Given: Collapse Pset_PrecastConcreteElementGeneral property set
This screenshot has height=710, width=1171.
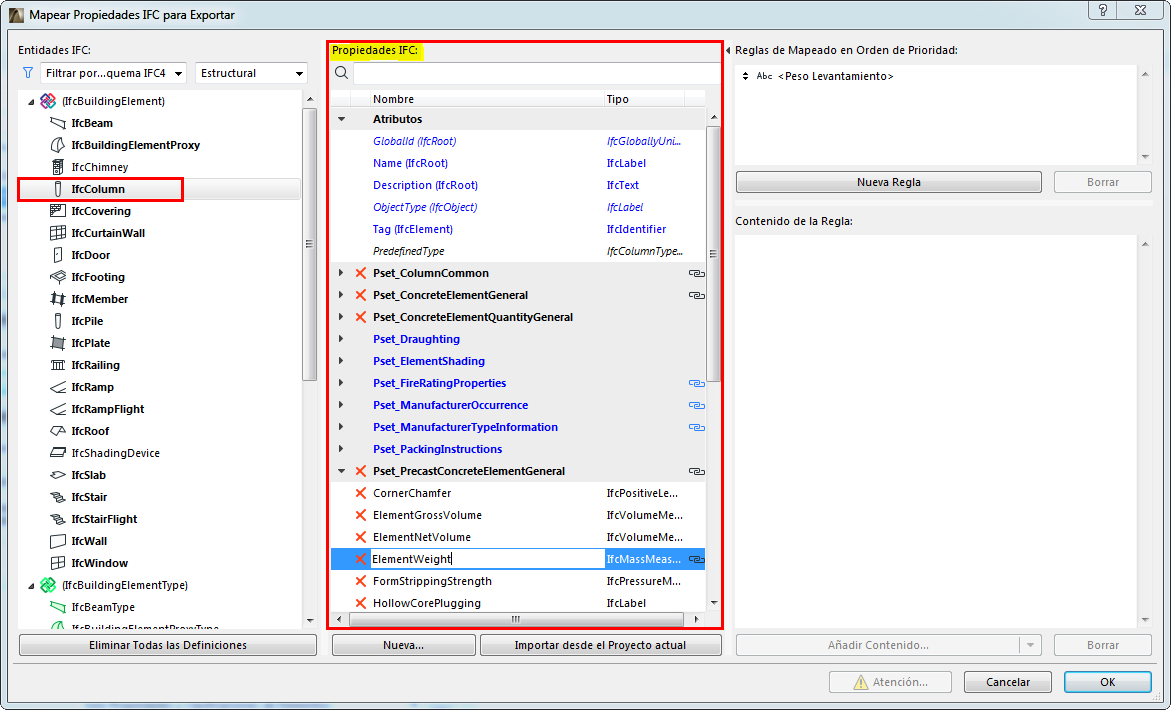Looking at the screenshot, I should coord(341,471).
